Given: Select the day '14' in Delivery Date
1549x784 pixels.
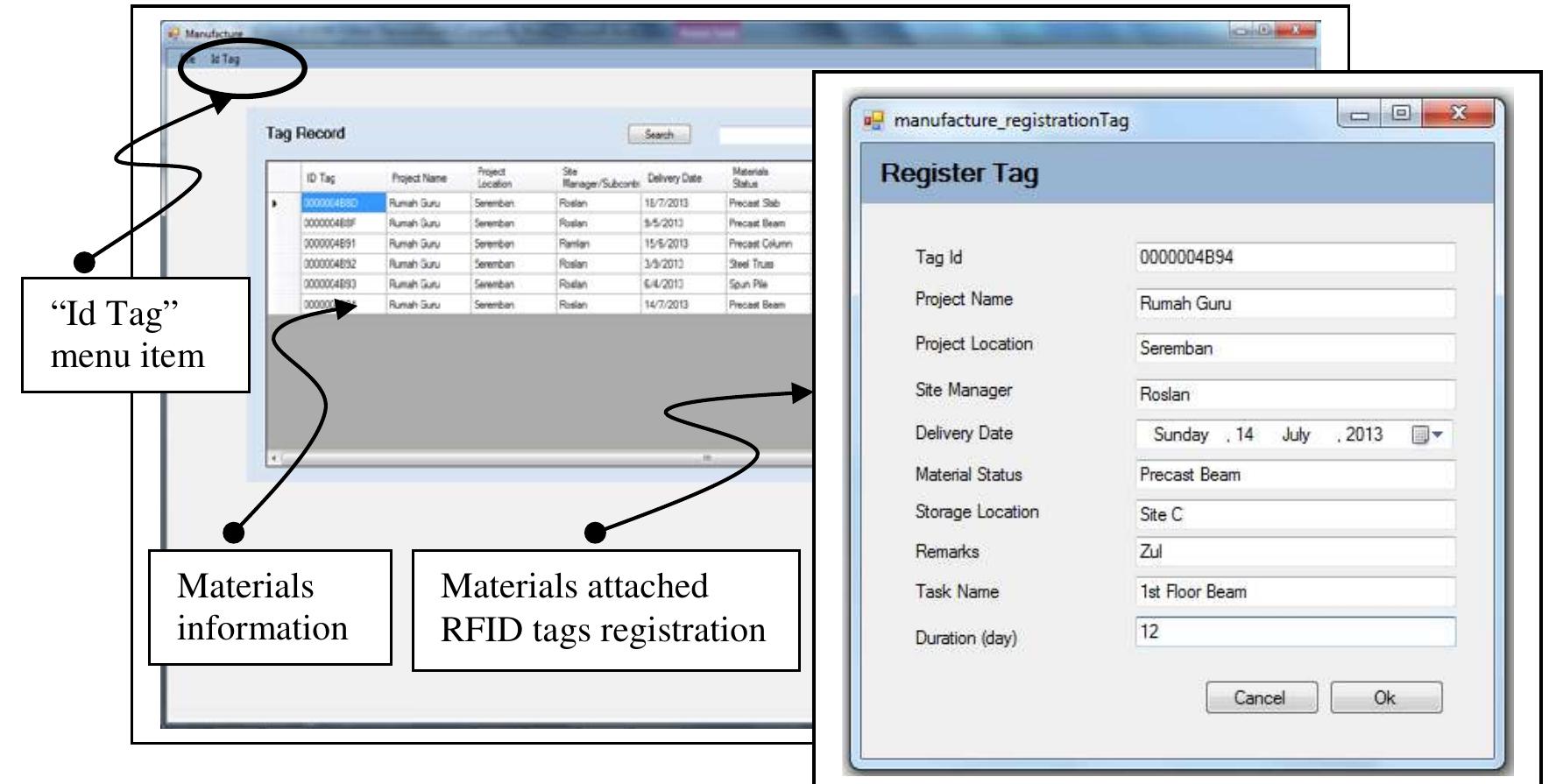Looking at the screenshot, I should pos(1245,434).
